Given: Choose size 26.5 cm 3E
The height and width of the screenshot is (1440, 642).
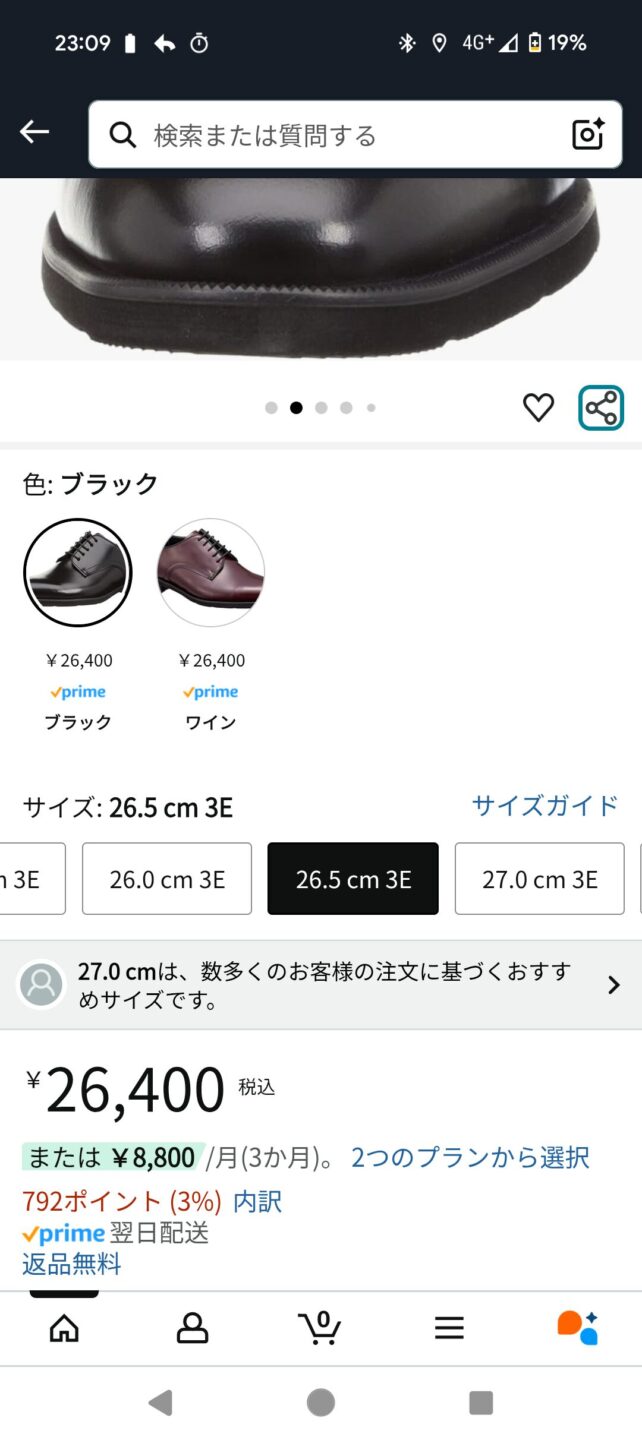Looking at the screenshot, I should point(353,879).
